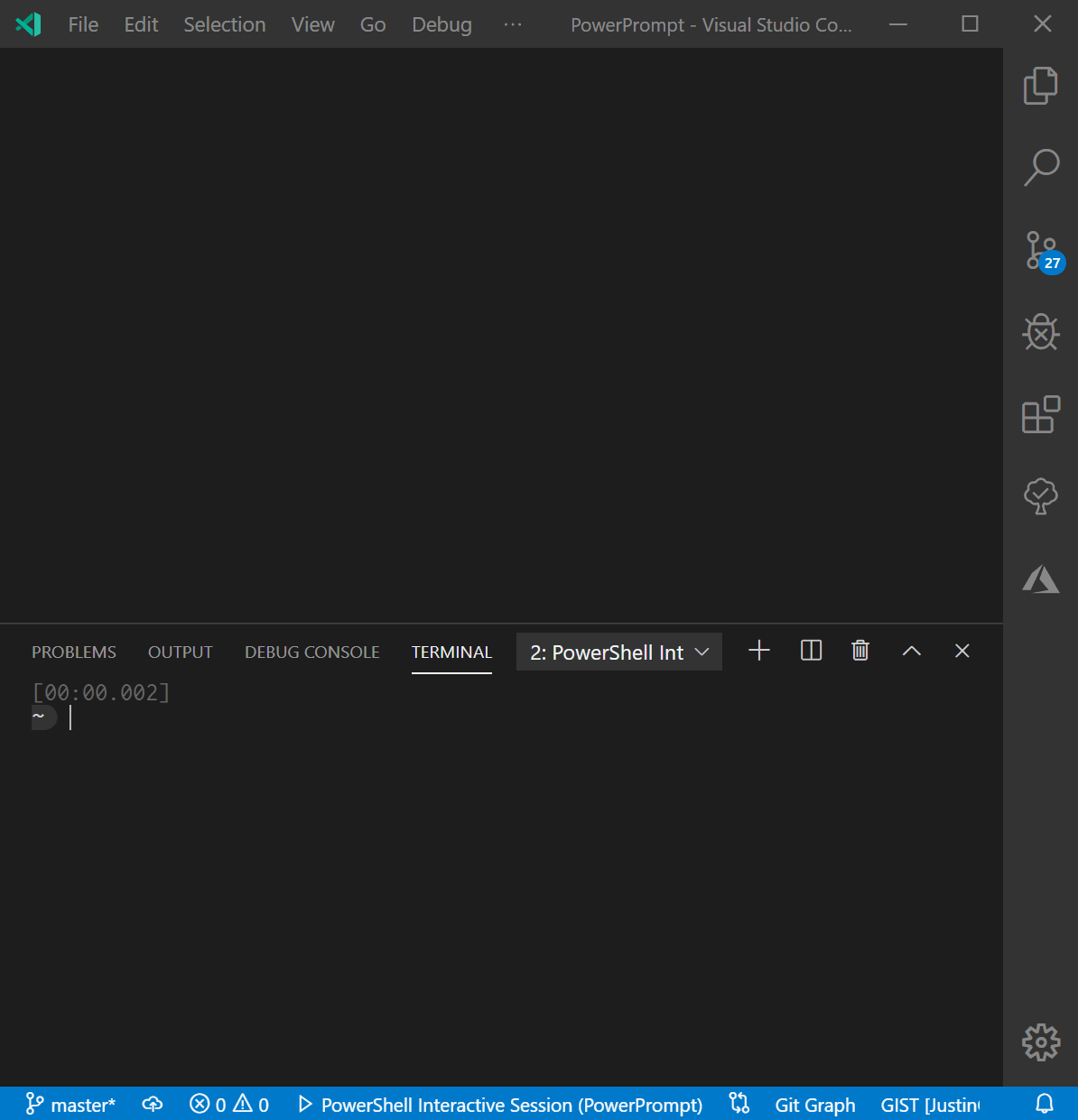Publish changes using the cloud upload icon

click(152, 1104)
